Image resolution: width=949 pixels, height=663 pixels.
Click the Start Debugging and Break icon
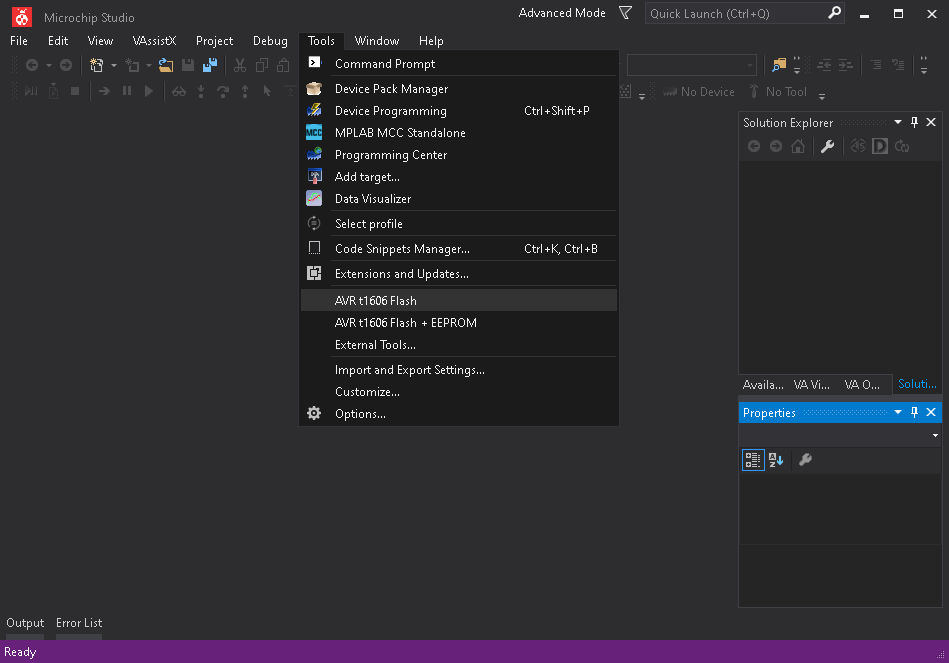31,91
